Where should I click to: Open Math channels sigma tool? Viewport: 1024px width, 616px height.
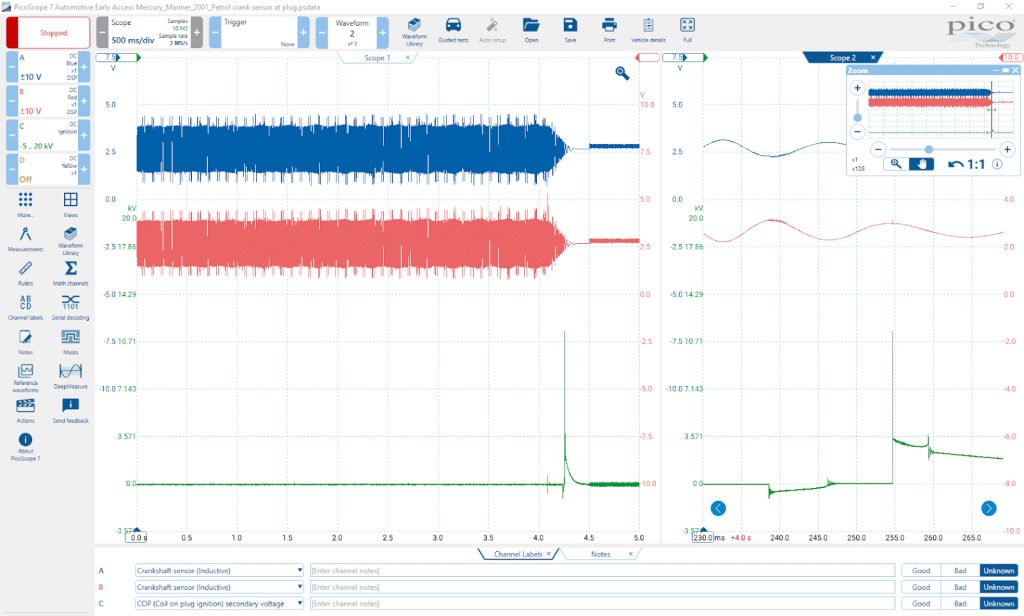coord(71,273)
